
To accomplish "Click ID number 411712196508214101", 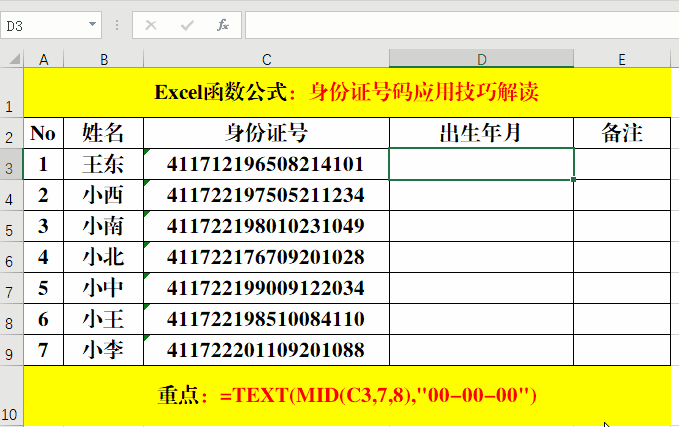I will (266, 164).
